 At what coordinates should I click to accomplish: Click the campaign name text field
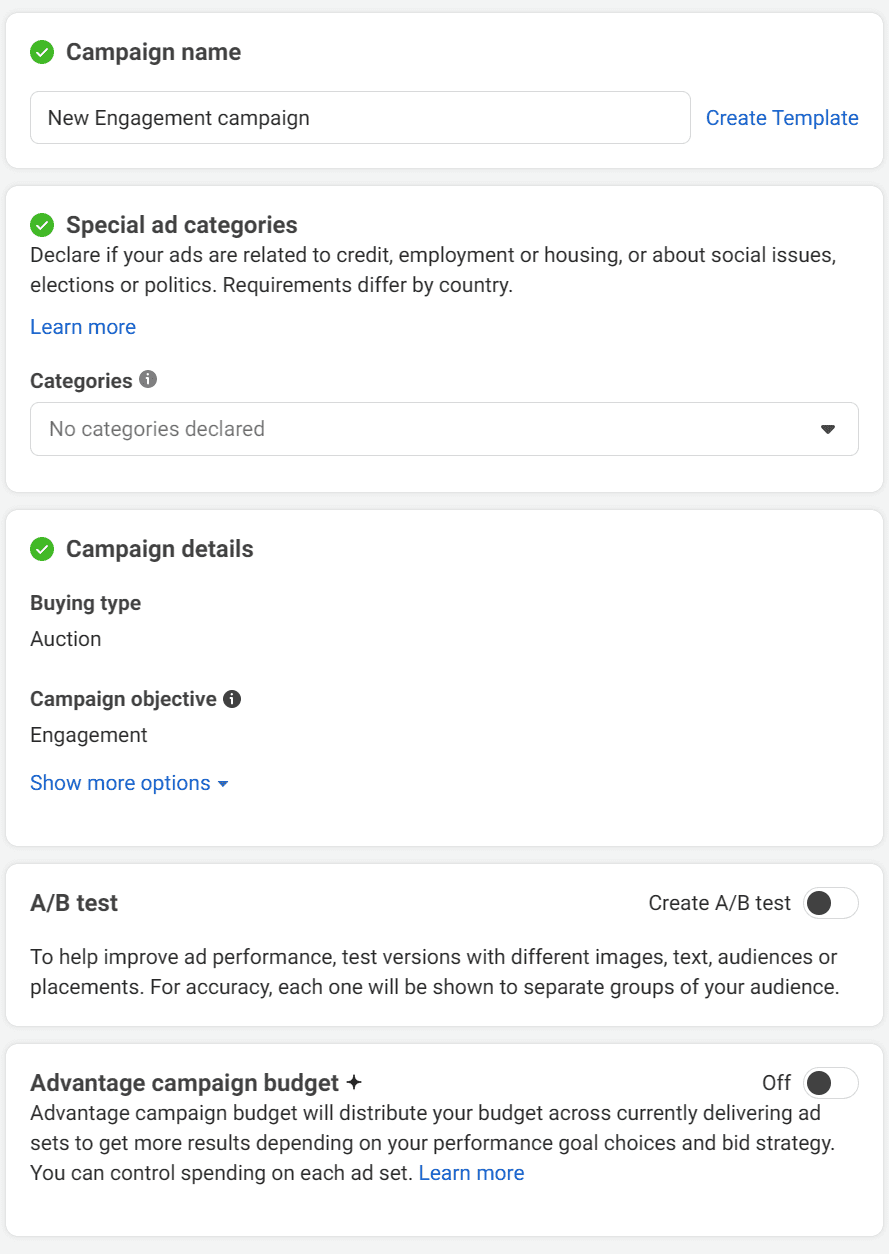pos(360,118)
